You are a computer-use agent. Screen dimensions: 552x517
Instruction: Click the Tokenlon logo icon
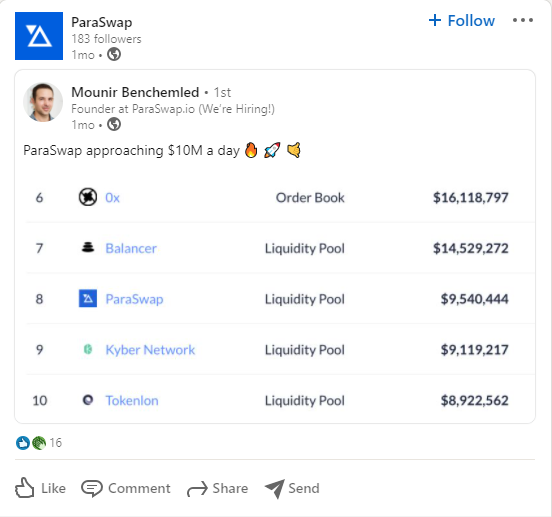(x=88, y=400)
